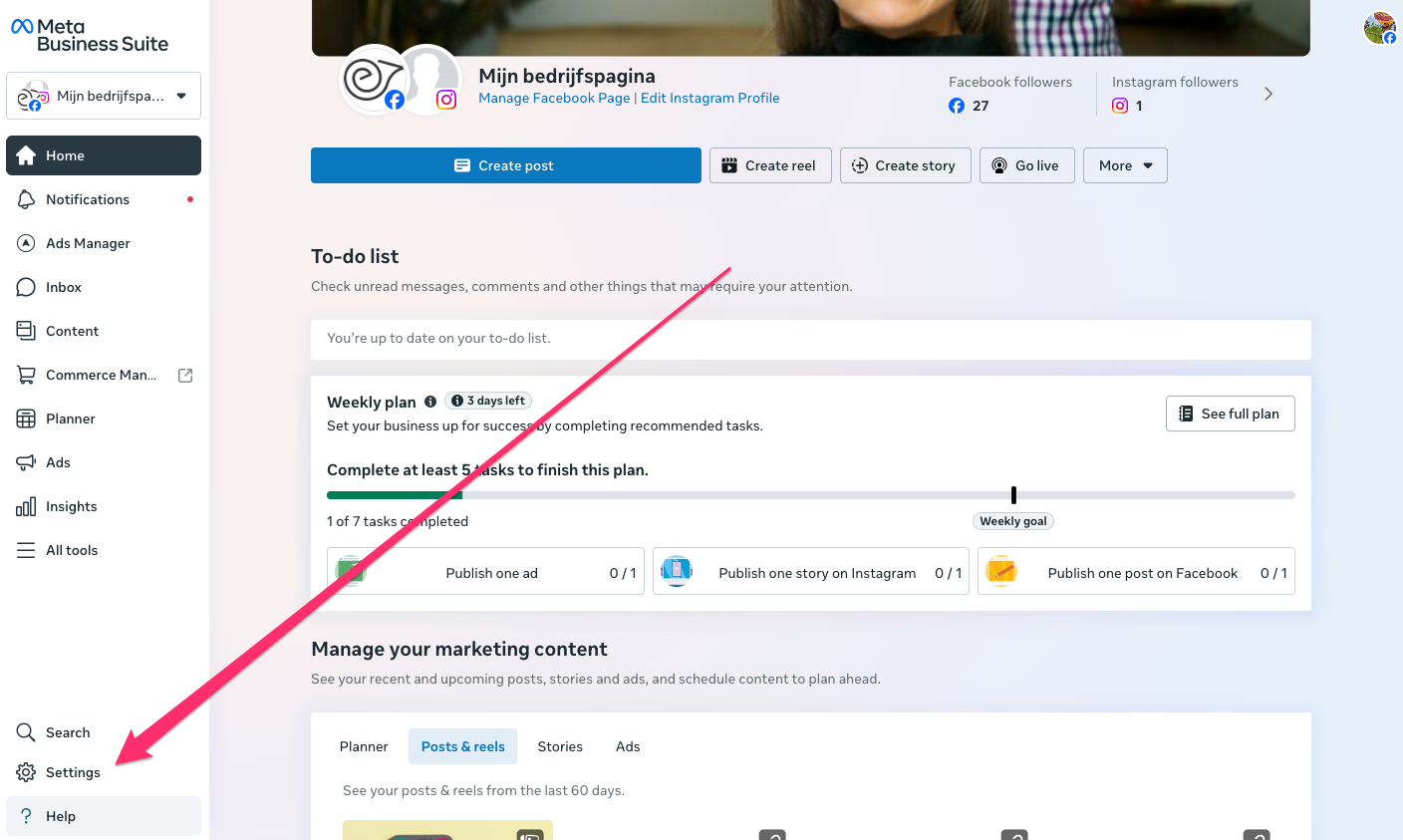The height and width of the screenshot is (840, 1403).
Task: Click the Weekly goal marker on progress bar
Action: tap(1013, 495)
